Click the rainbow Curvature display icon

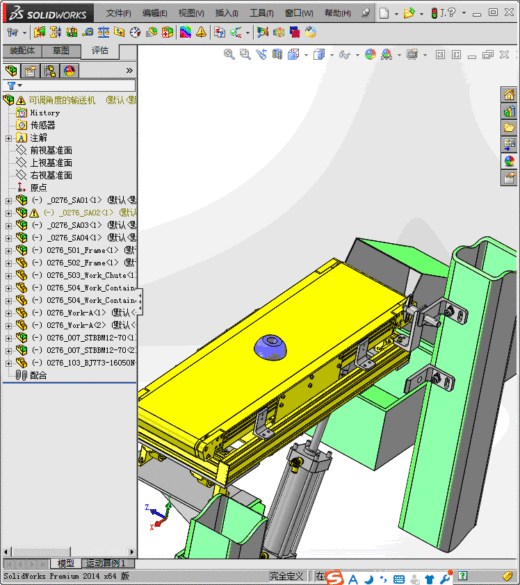pos(185,32)
